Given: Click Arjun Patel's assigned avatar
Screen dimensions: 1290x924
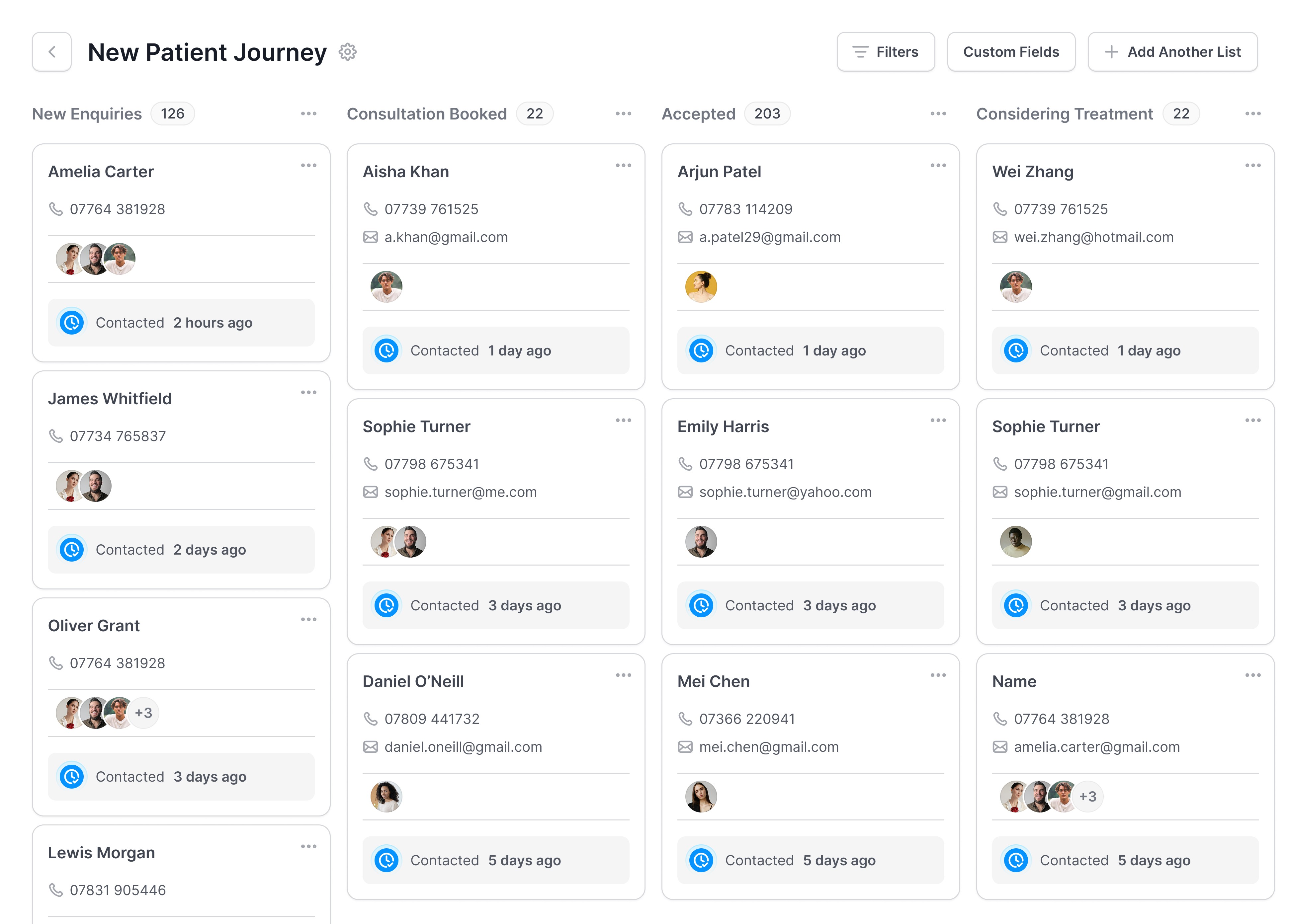Looking at the screenshot, I should [x=701, y=286].
